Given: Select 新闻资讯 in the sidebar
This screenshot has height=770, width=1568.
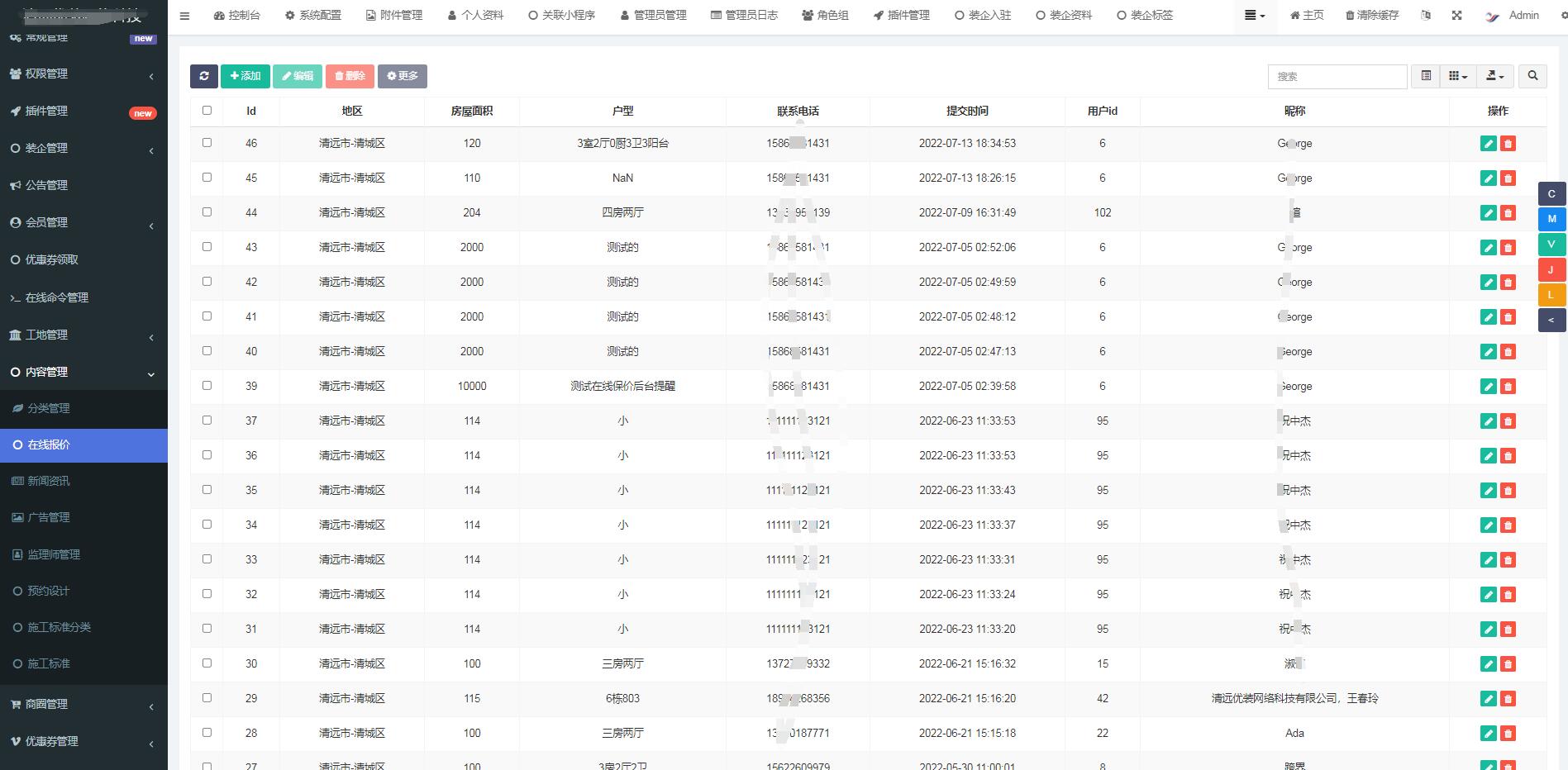Looking at the screenshot, I should click(49, 481).
